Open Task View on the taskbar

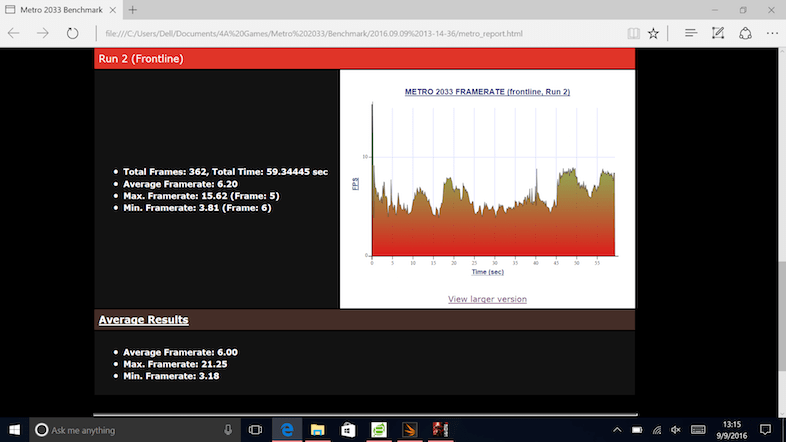pyautogui.click(x=255, y=430)
